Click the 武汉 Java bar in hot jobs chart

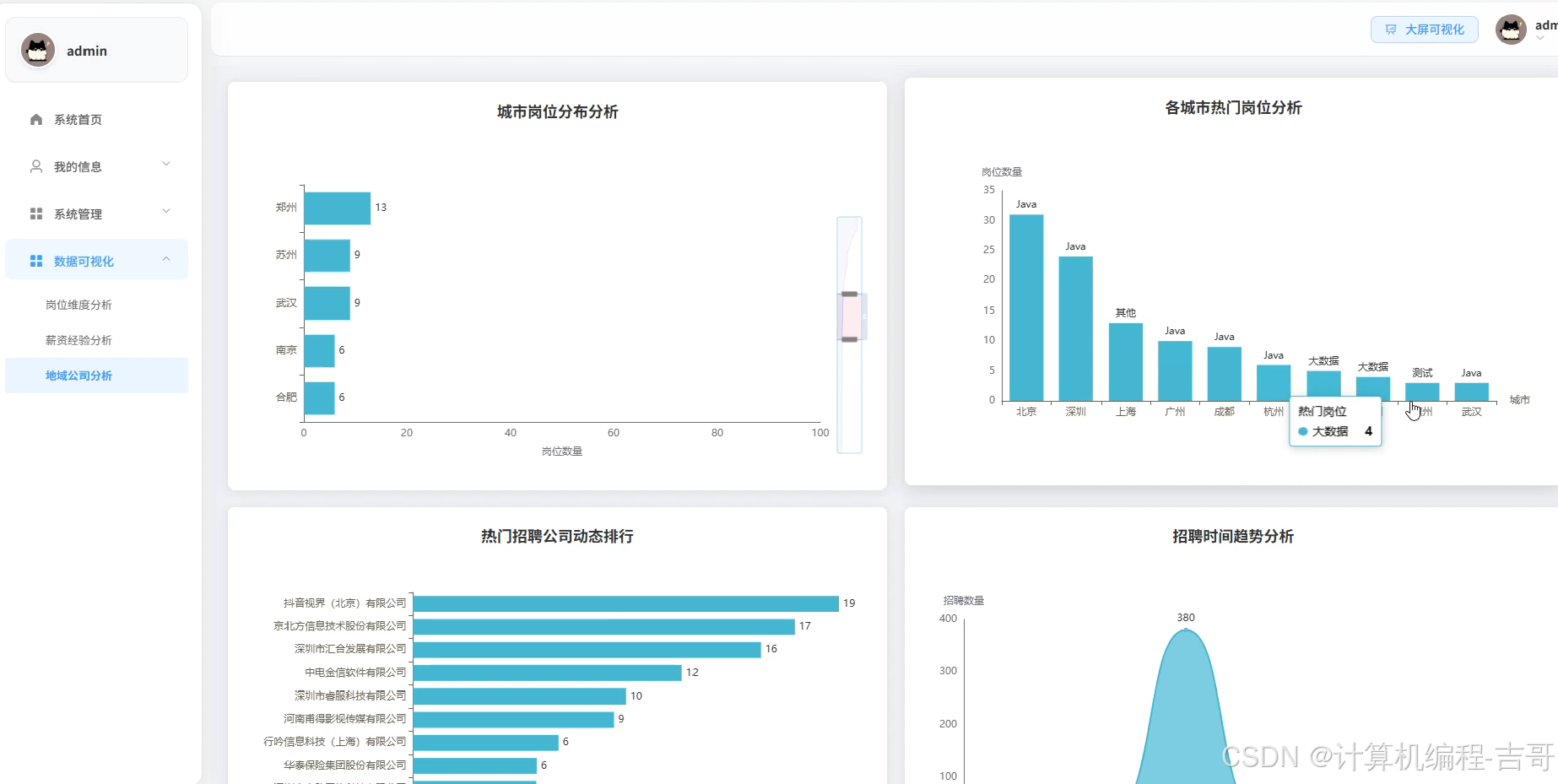tap(1471, 392)
